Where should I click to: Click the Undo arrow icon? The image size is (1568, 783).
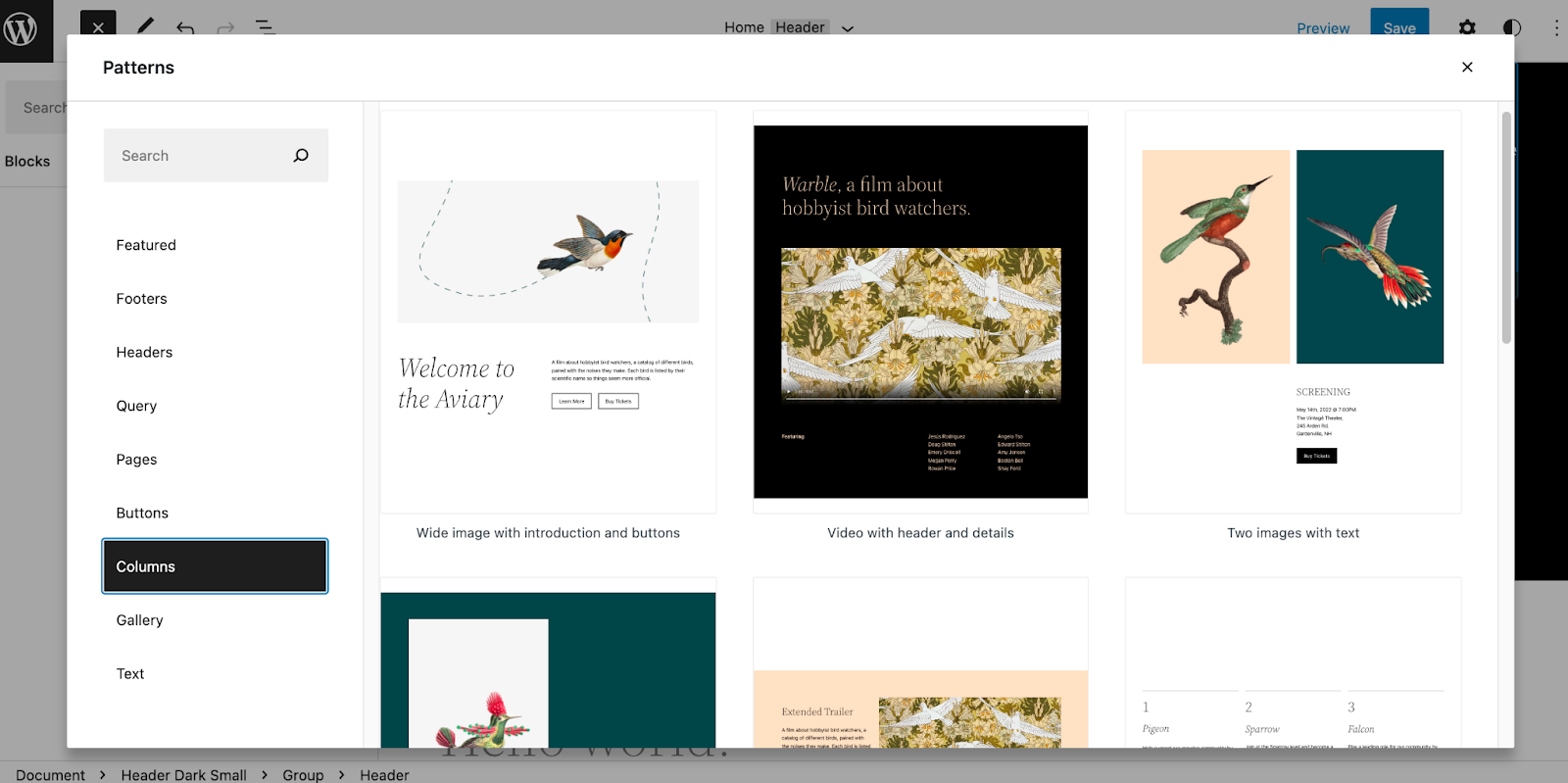pos(185,27)
